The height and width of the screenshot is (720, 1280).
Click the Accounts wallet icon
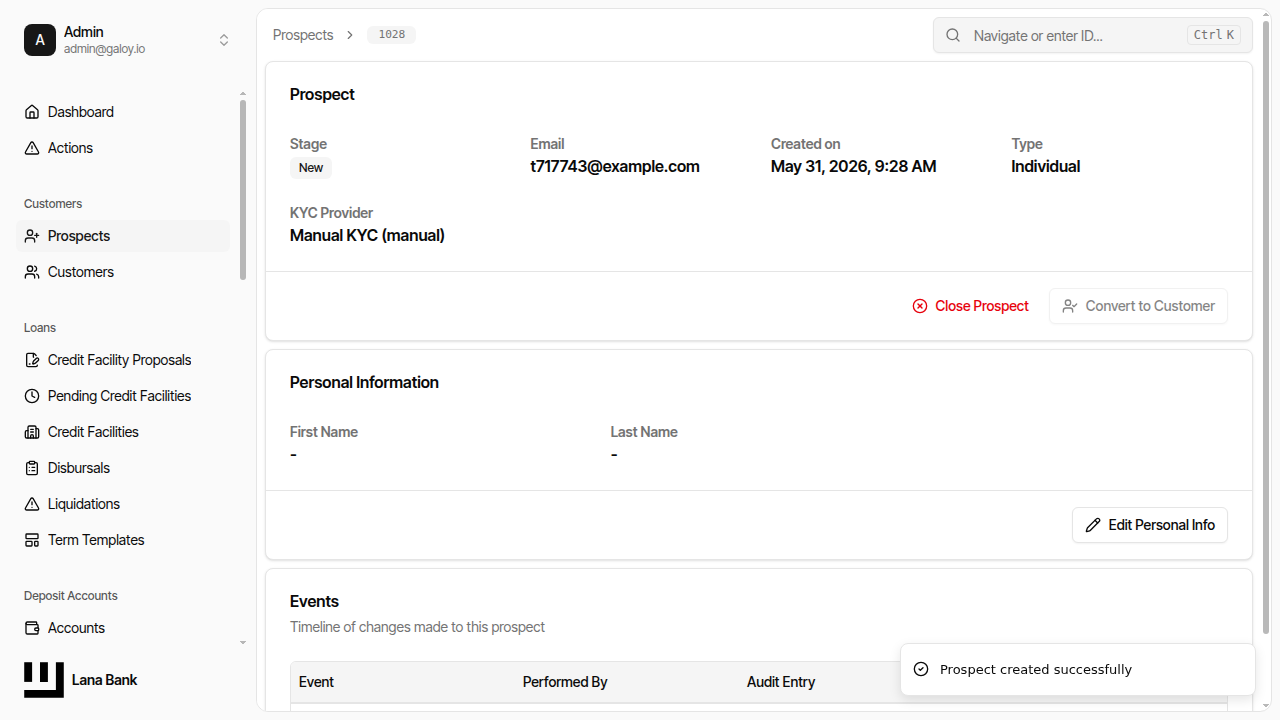click(32, 628)
